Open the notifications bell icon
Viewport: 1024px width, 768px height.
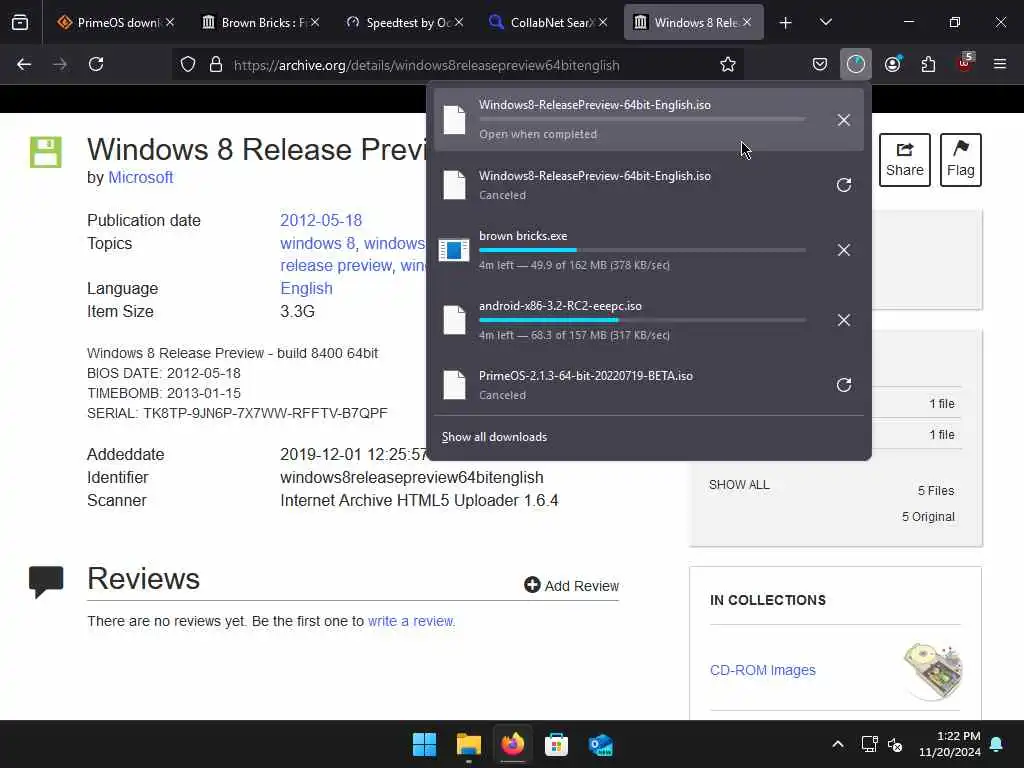point(997,744)
